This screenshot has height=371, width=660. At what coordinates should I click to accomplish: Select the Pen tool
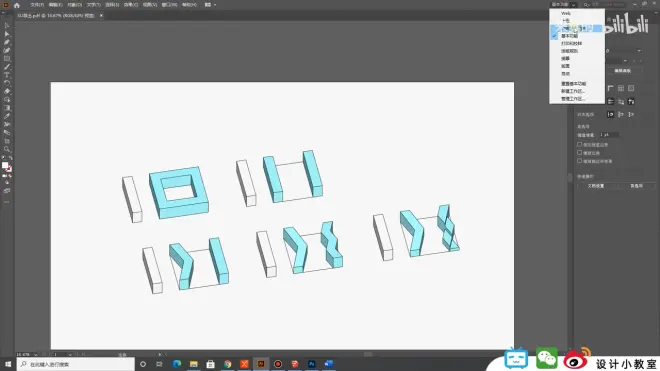[7, 42]
